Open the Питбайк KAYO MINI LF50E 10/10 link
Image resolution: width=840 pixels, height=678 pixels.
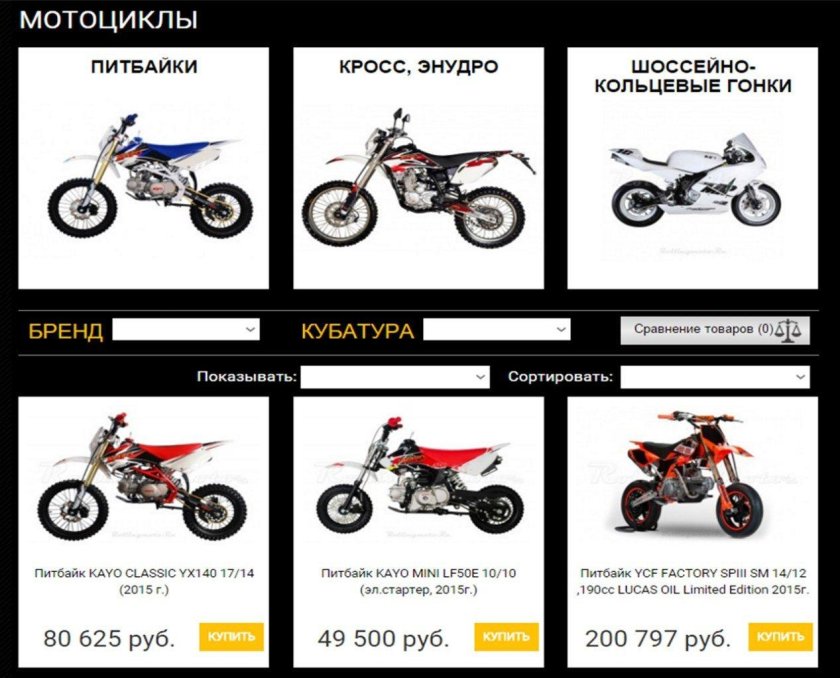pyautogui.click(x=418, y=581)
